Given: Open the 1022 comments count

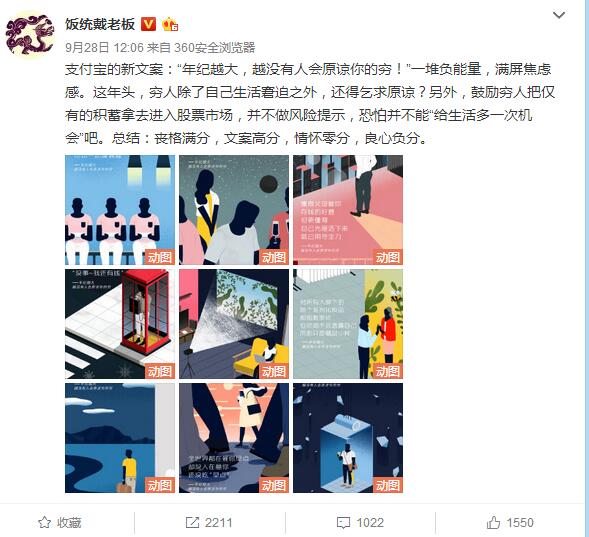Looking at the screenshot, I should coord(370,522).
